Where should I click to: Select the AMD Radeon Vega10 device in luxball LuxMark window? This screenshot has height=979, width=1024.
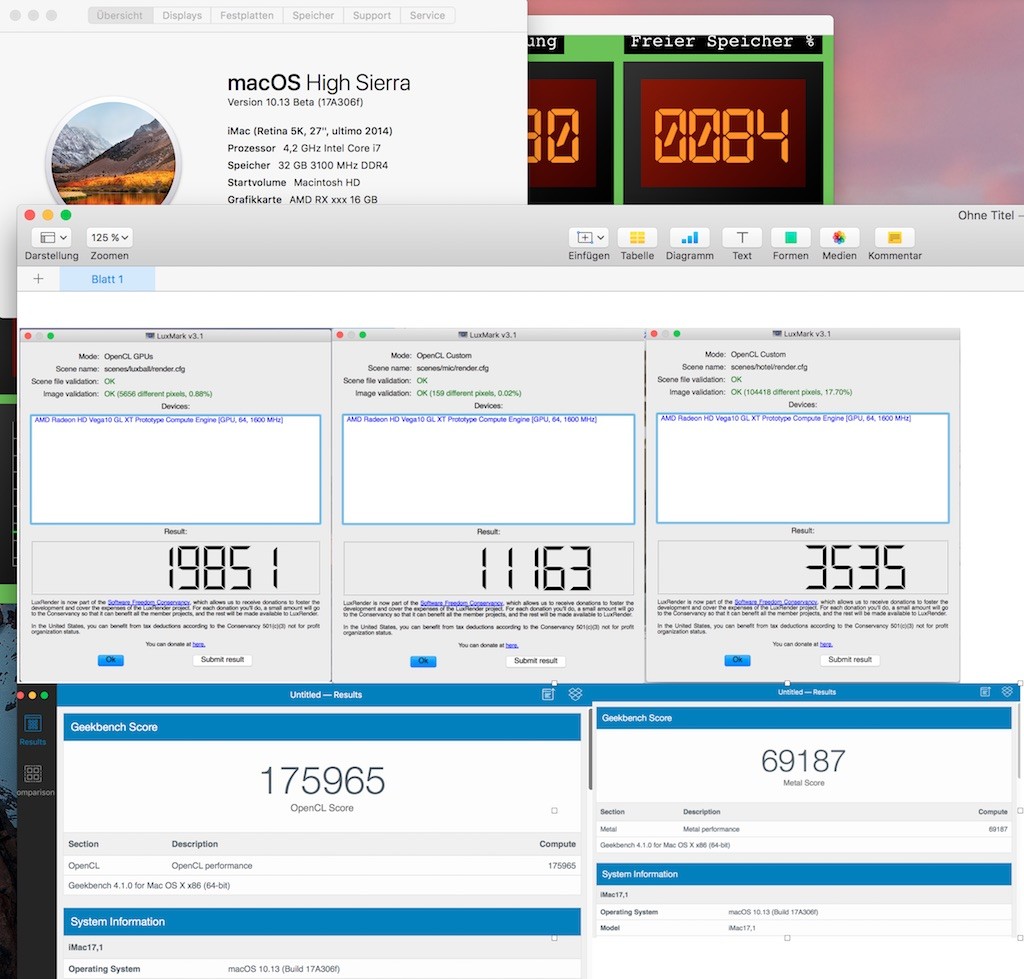coord(159,420)
